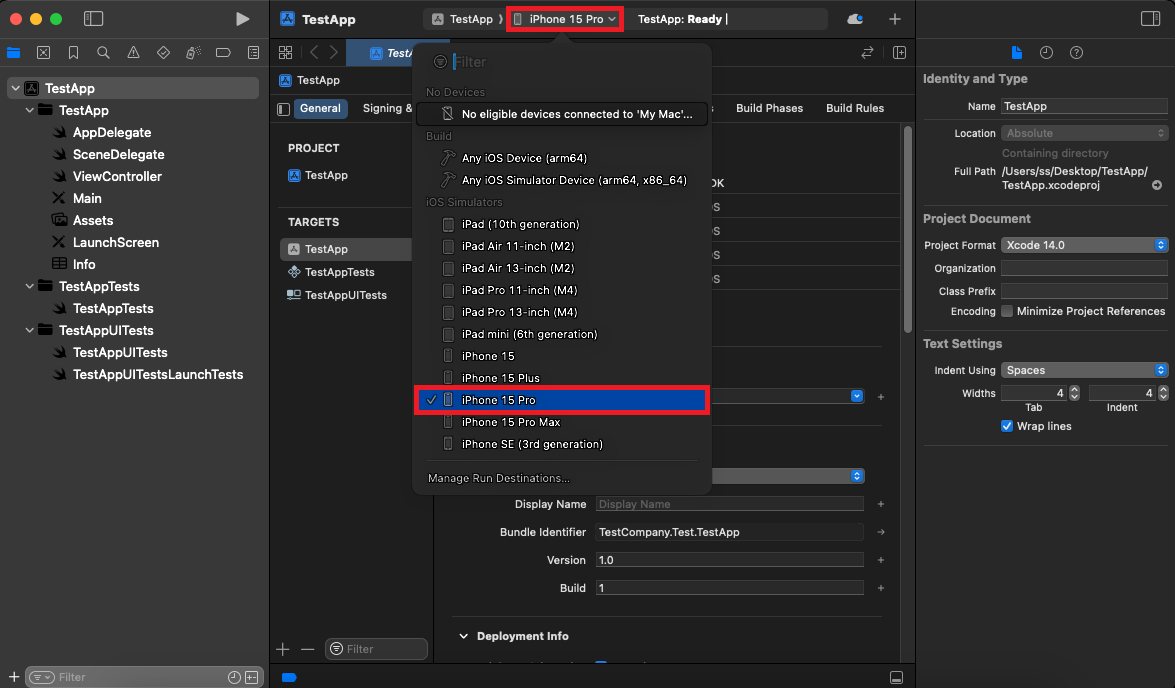1175x688 pixels.
Task: Click the cloud status icon in toolbar
Action: tap(855, 19)
